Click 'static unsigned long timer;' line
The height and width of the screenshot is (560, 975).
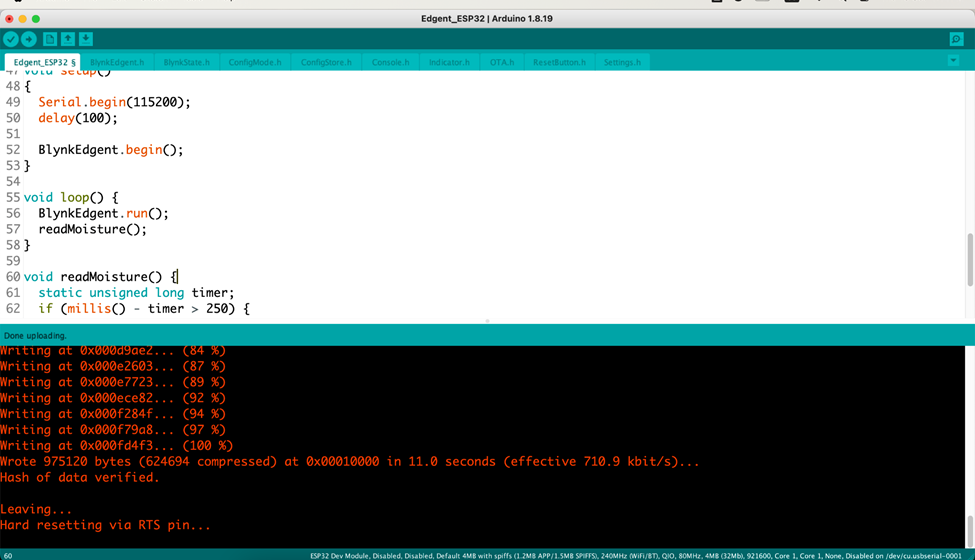(136, 293)
